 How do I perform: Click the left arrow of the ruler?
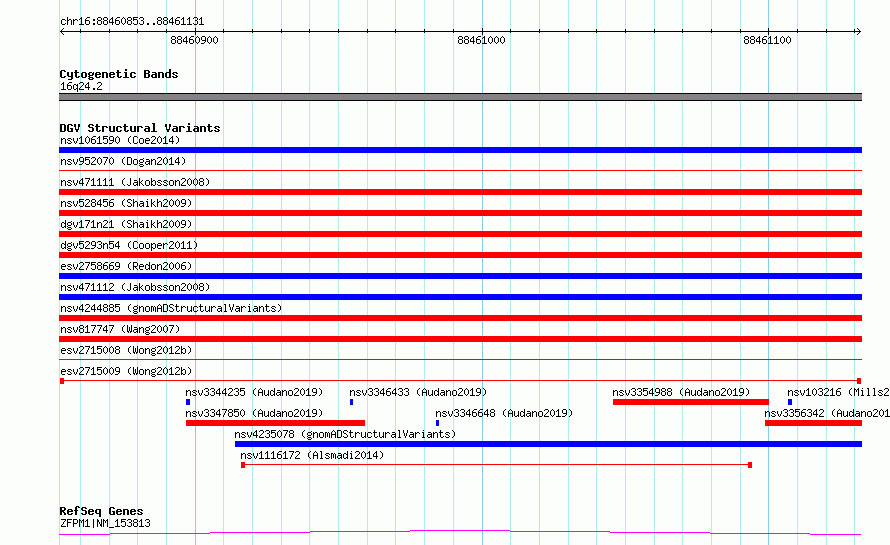[x=62, y=31]
